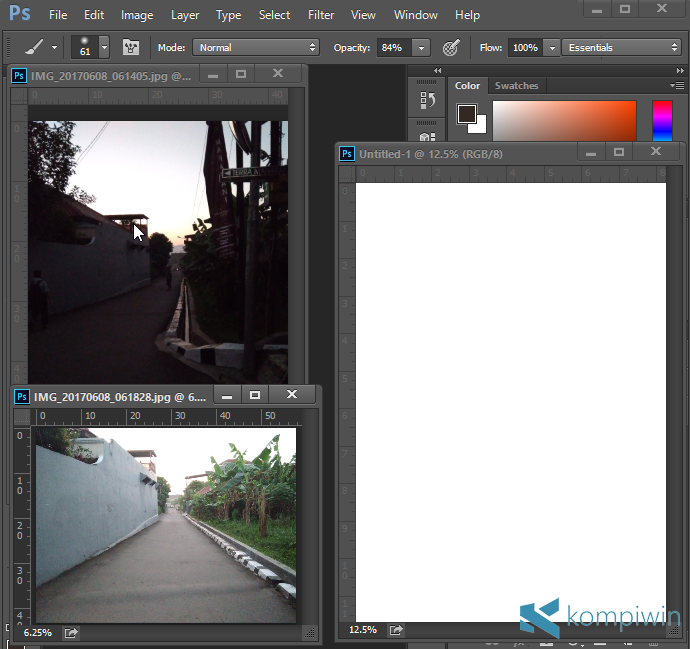Open the File menu

58,15
